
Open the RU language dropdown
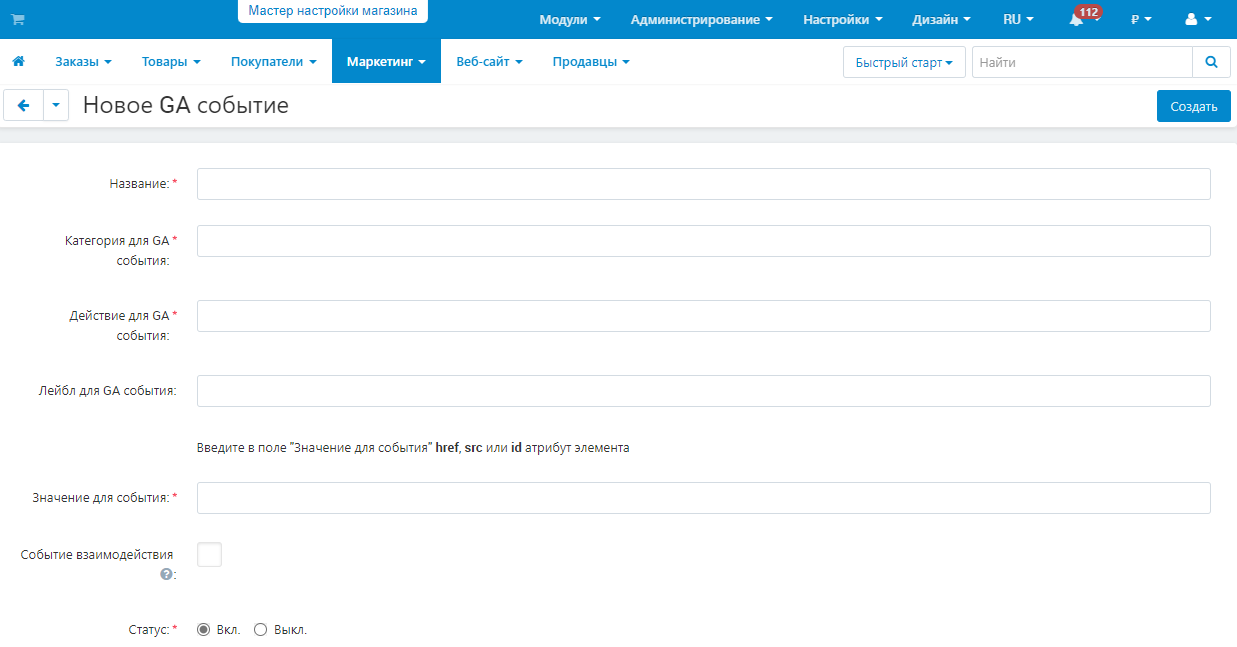click(1018, 19)
